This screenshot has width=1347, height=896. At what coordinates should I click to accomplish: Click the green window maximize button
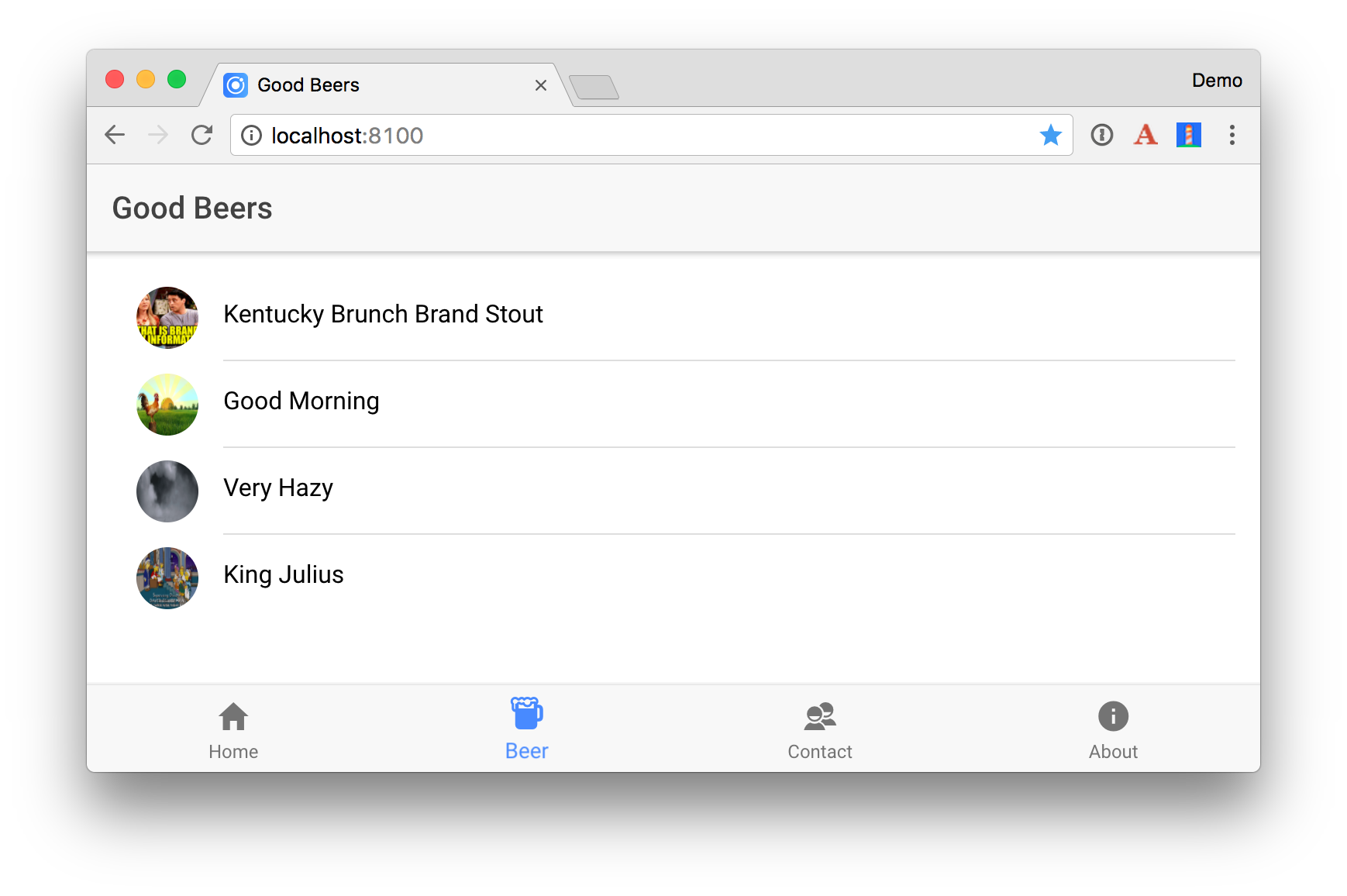pyautogui.click(x=177, y=79)
